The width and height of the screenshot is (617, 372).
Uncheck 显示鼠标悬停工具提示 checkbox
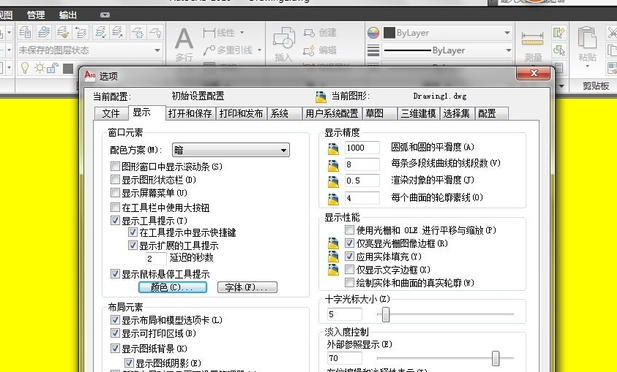coord(115,274)
